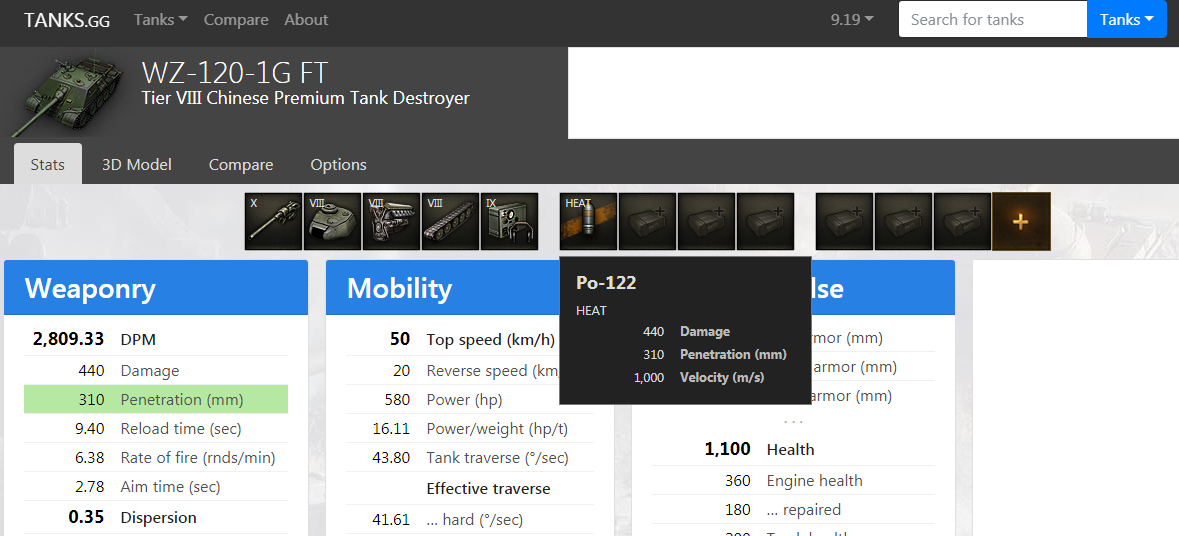Click the Po-122 tooltip title

tap(606, 283)
